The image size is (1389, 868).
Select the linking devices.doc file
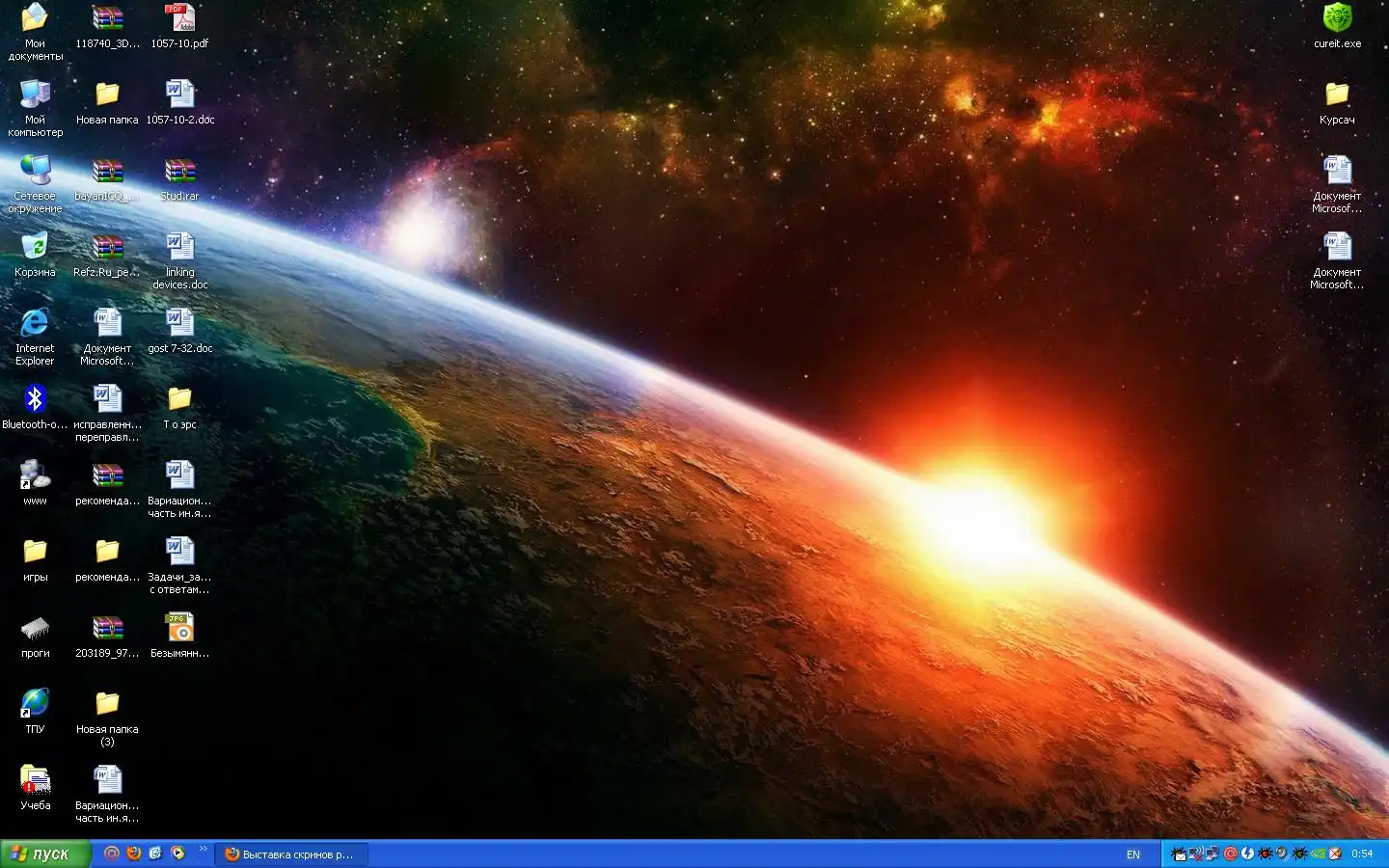[179, 247]
